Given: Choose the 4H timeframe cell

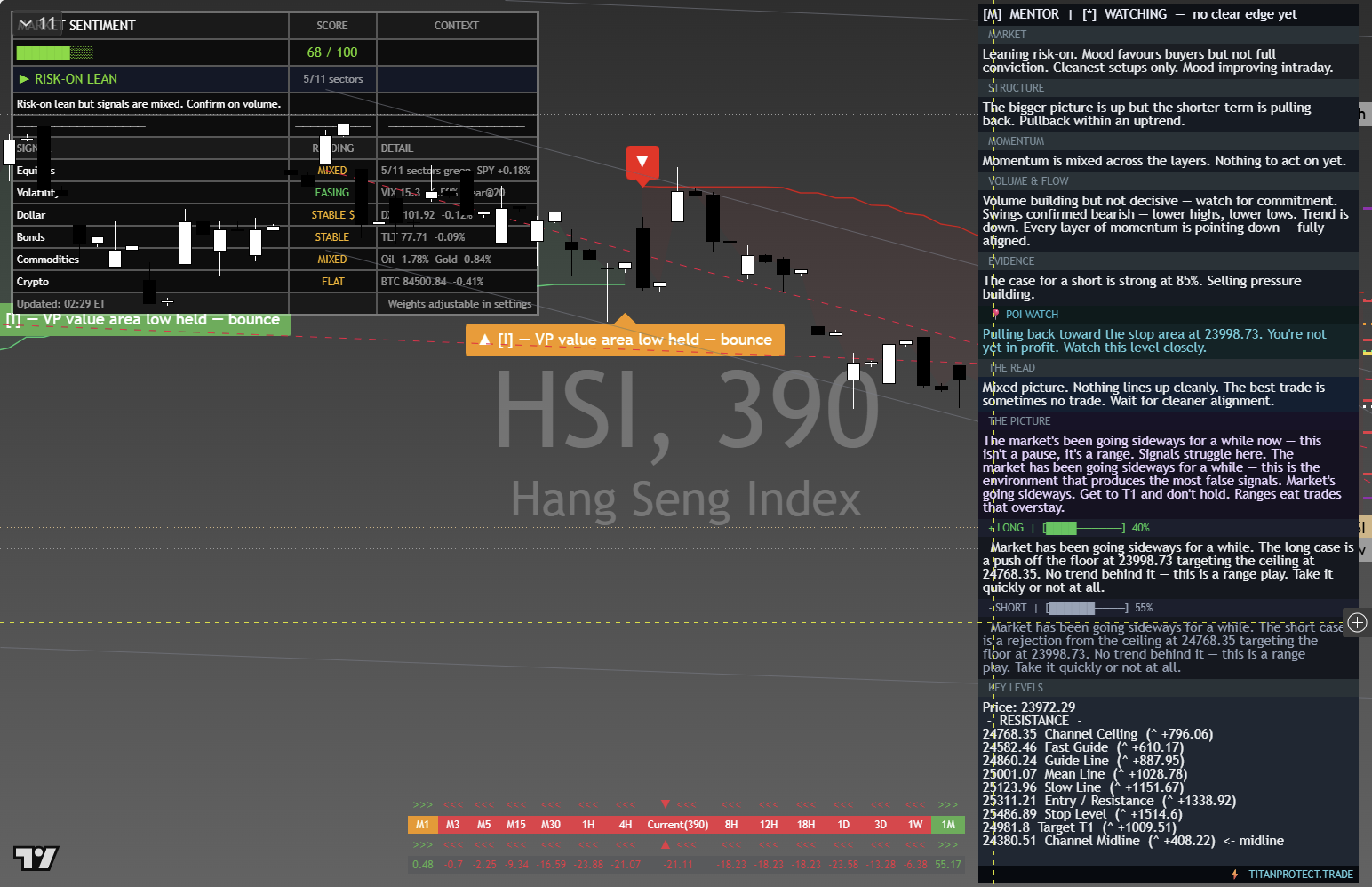Looking at the screenshot, I should (x=626, y=825).
